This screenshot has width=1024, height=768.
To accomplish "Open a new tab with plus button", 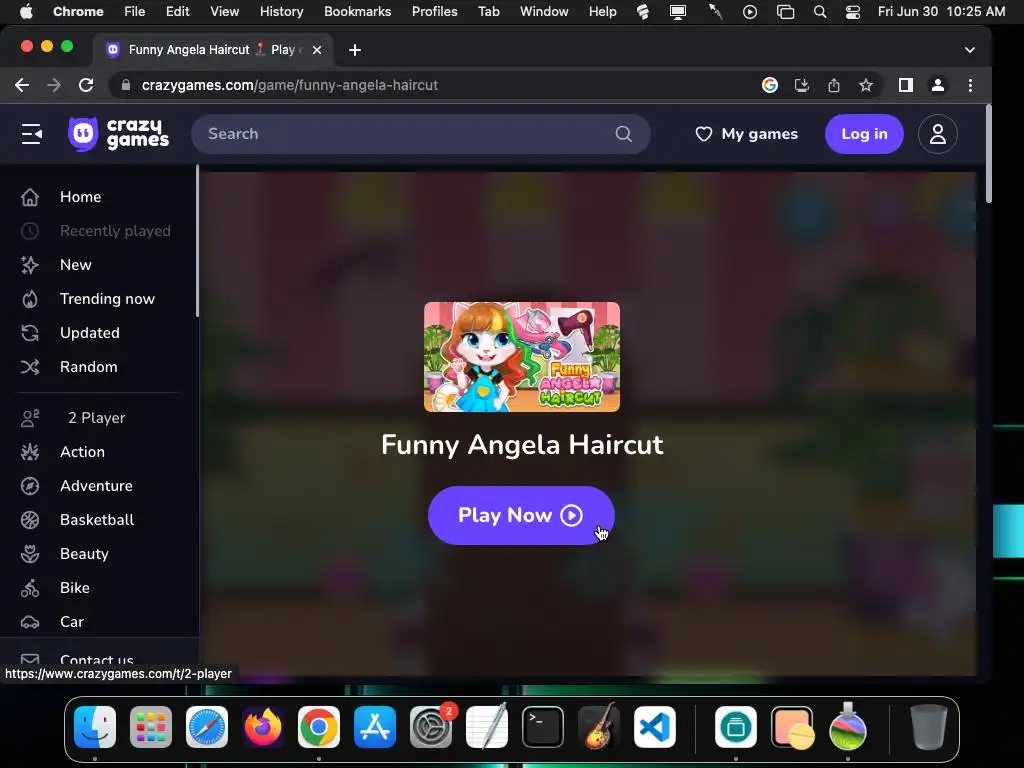I will [355, 50].
